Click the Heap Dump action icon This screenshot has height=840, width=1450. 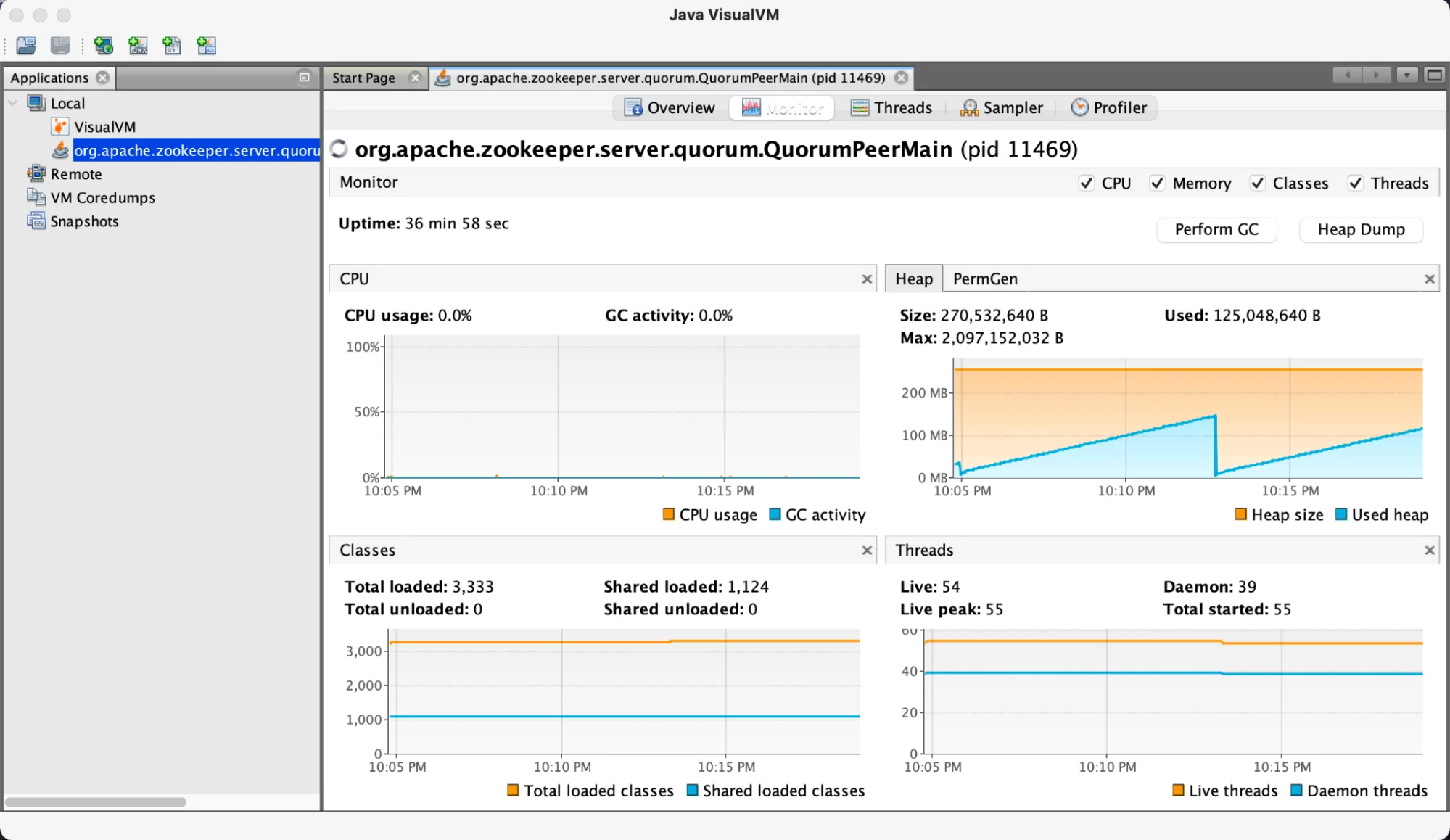(1363, 229)
